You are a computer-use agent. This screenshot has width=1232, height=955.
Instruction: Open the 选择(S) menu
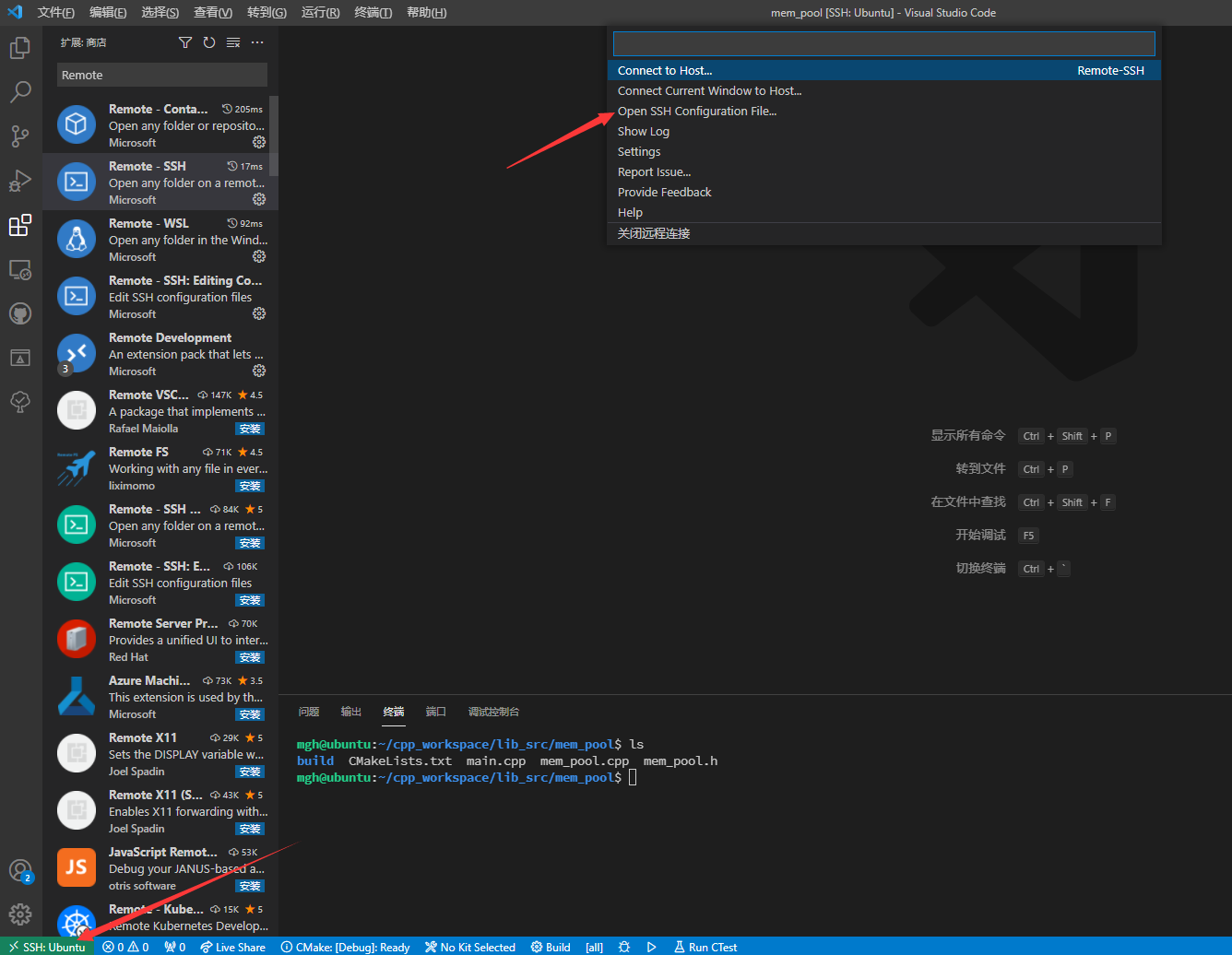[x=160, y=12]
